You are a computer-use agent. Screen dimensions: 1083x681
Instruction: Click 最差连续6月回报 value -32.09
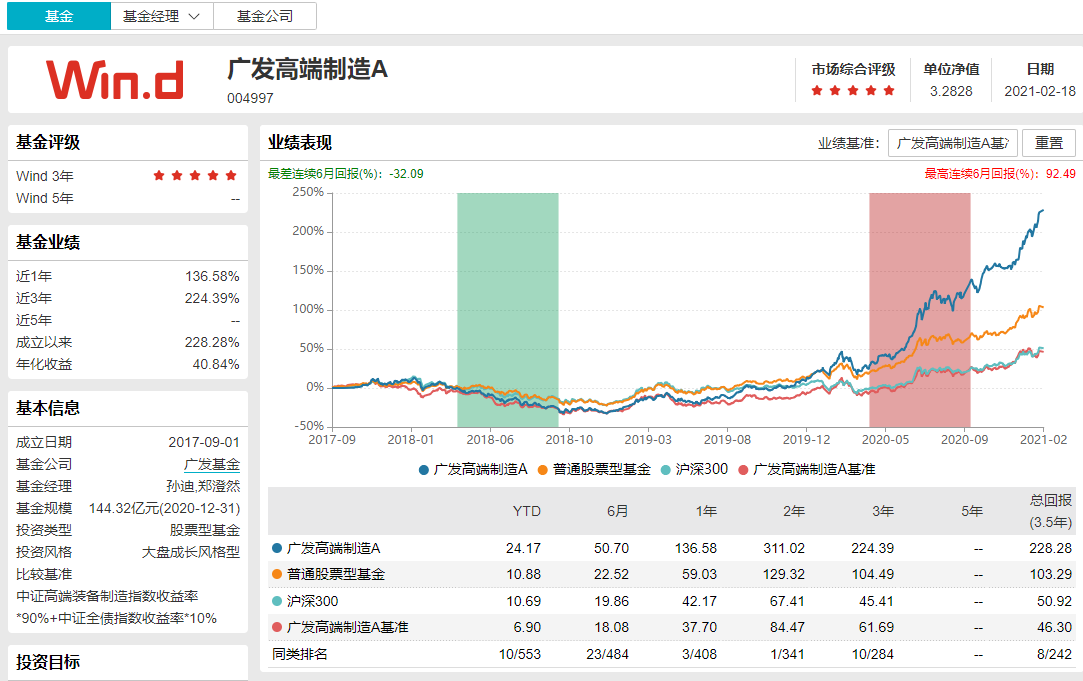click(406, 174)
